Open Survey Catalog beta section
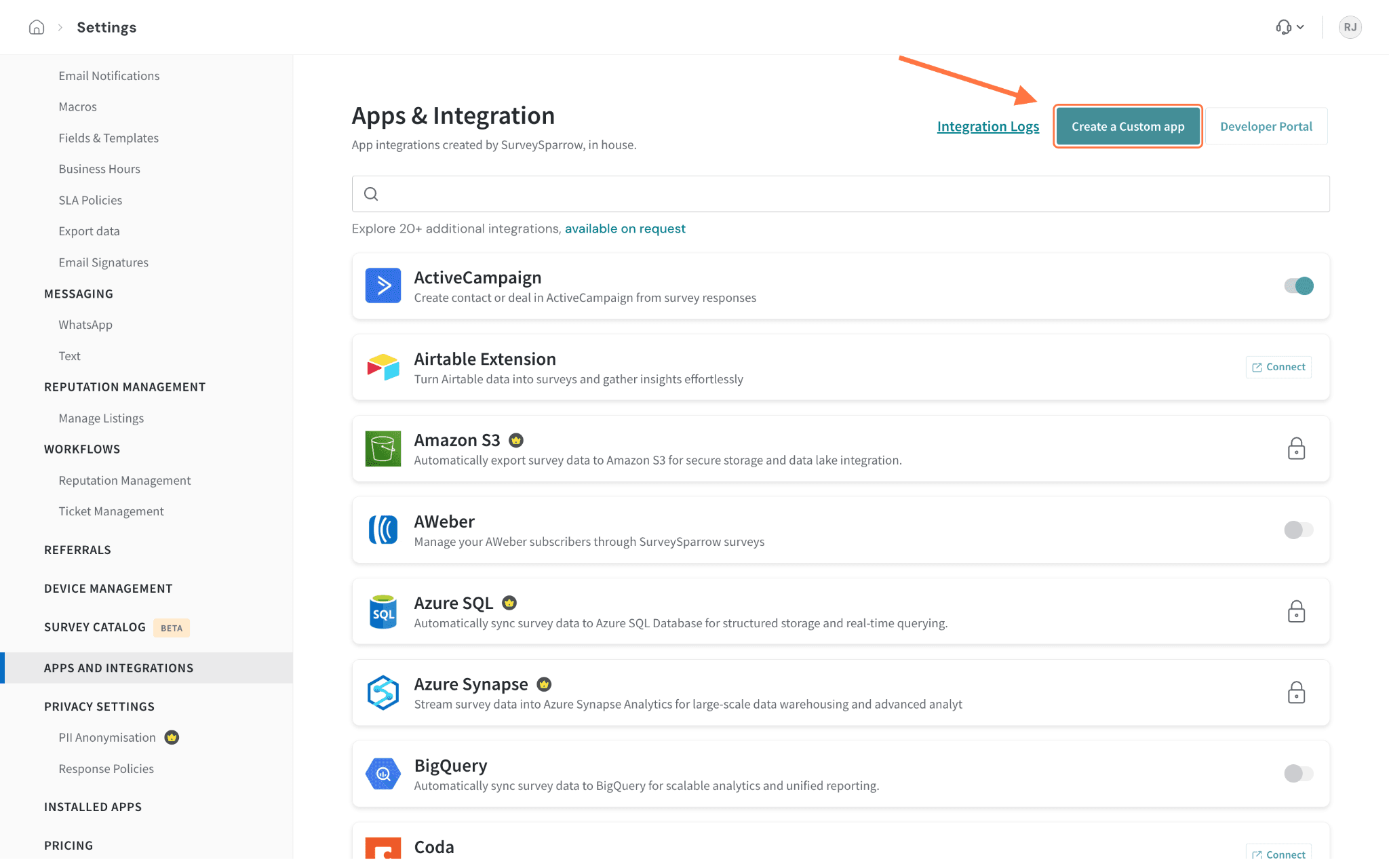The height and width of the screenshot is (868, 1389). 95,627
